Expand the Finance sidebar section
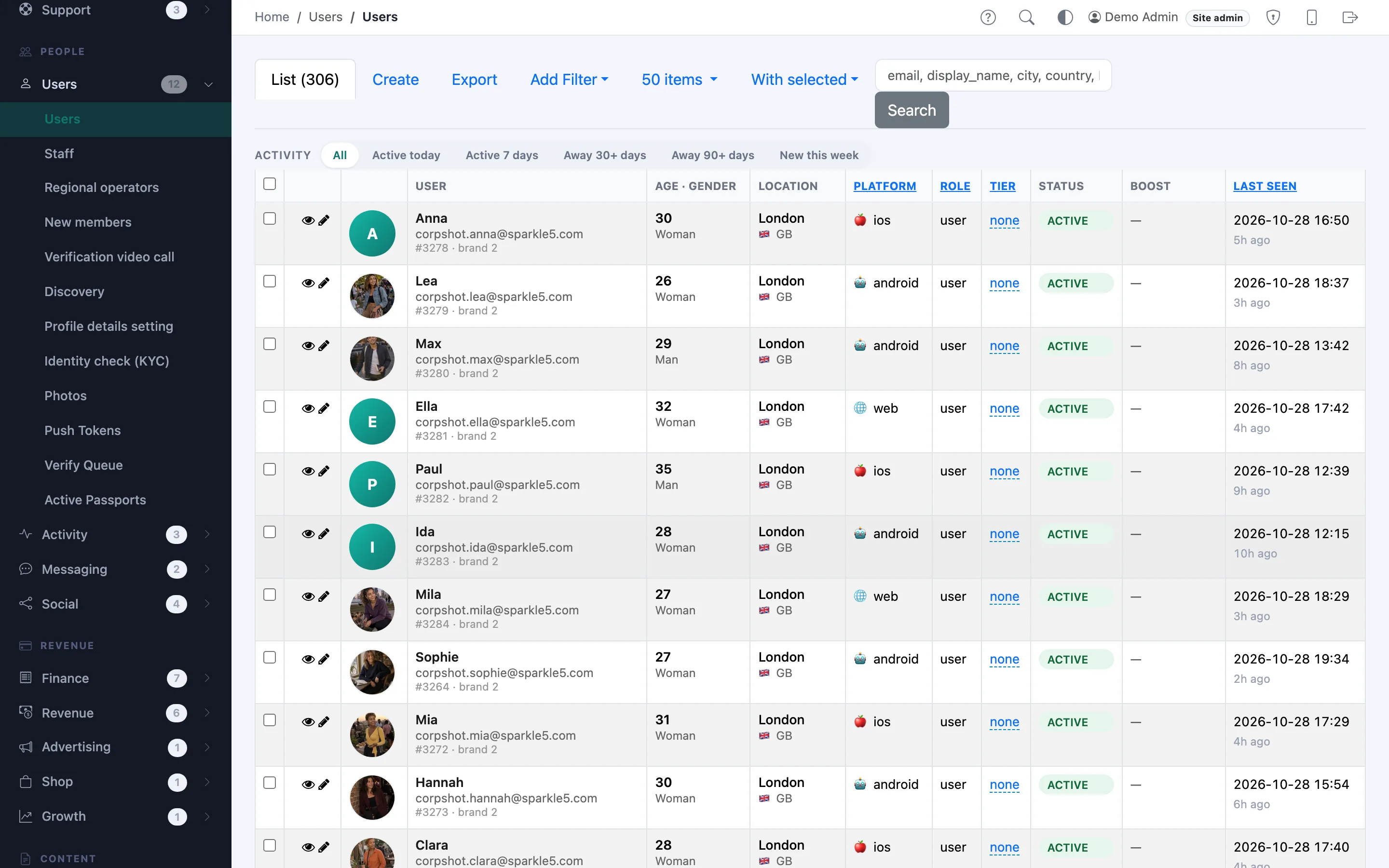The height and width of the screenshot is (868, 1389). 115,678
